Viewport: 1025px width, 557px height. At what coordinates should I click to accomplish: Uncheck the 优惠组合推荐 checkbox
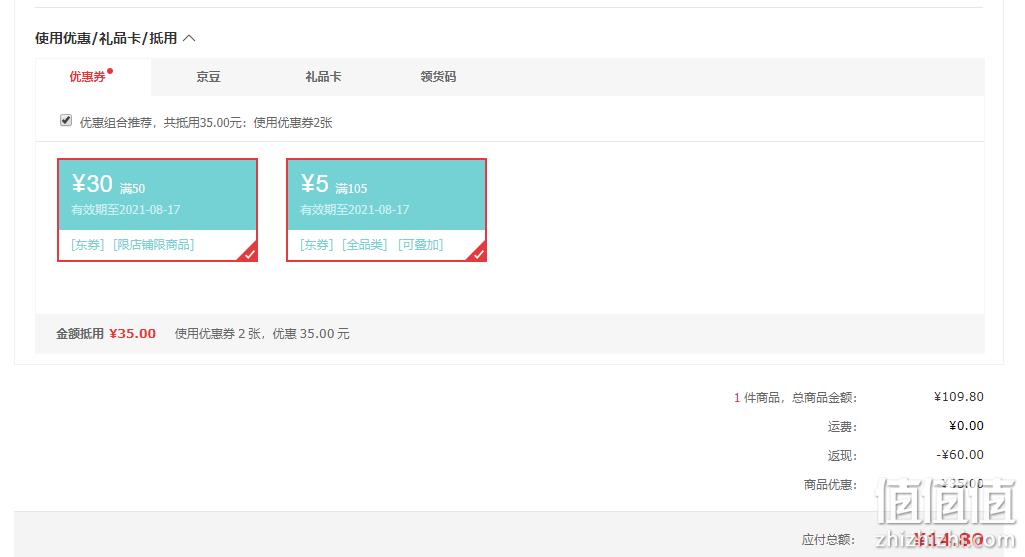tap(65, 120)
